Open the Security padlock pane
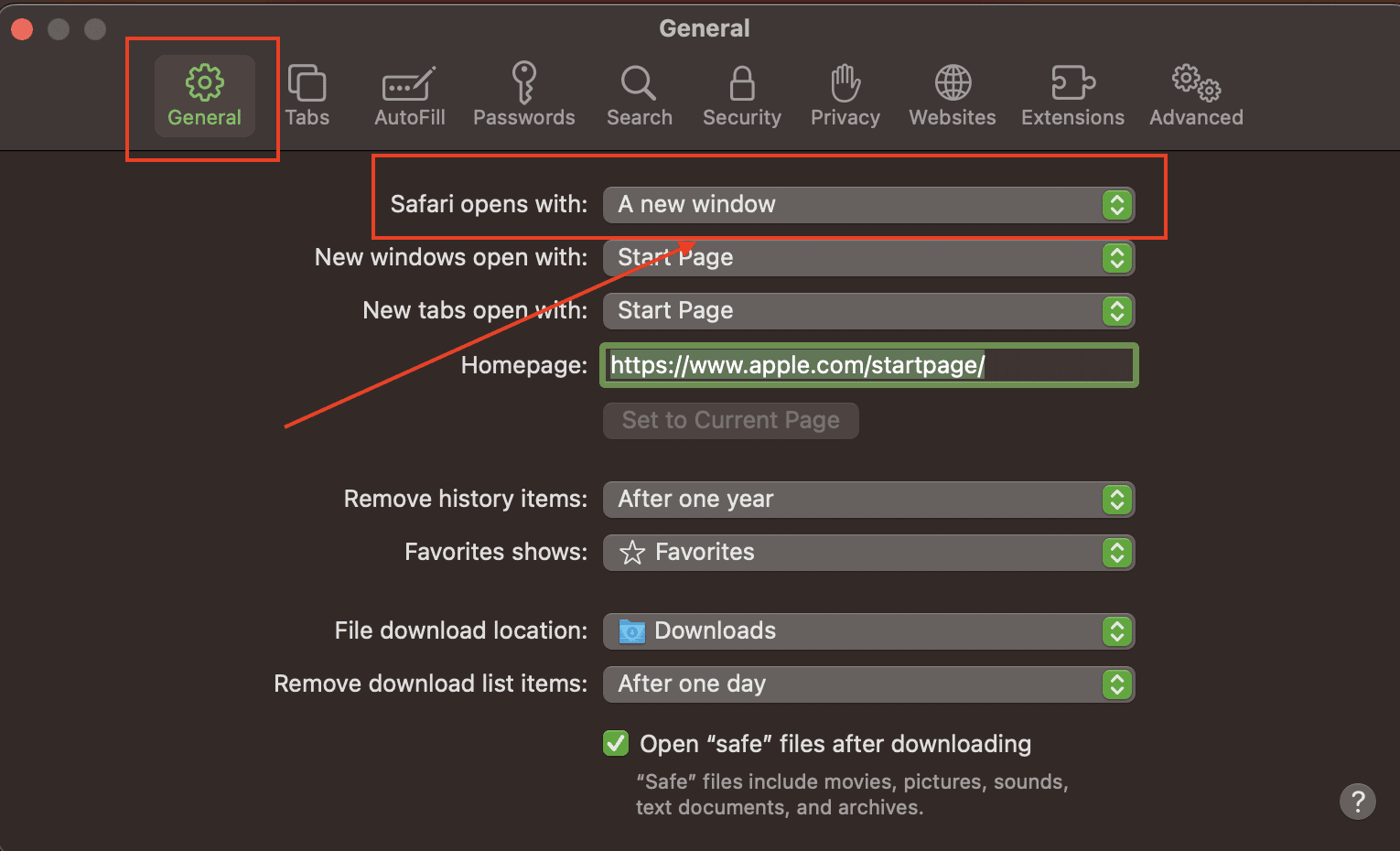Screen dimensions: 1400x851 tap(741, 95)
